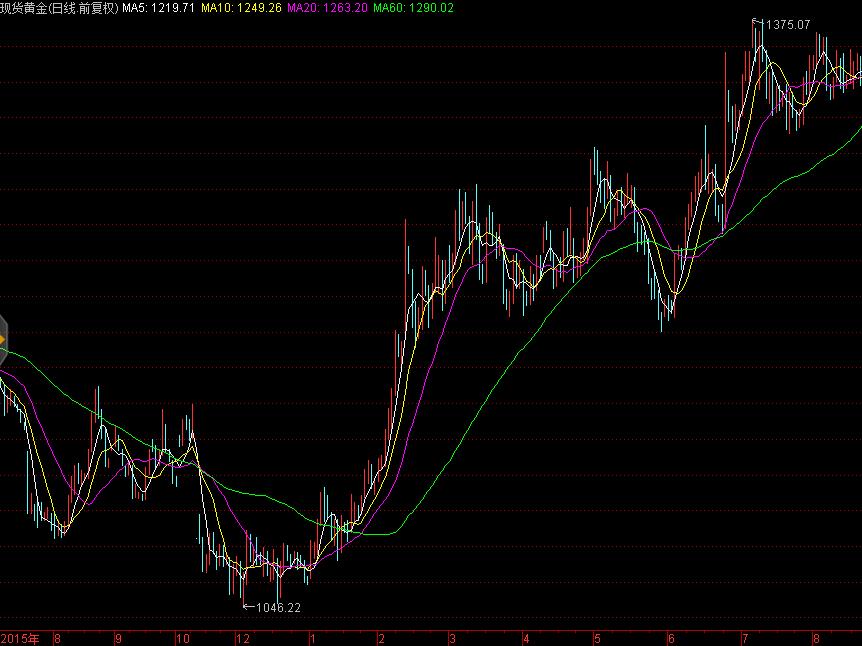The height and width of the screenshot is (646, 862).
Task: Click the 2015年 label on time axis
Action: point(20,639)
